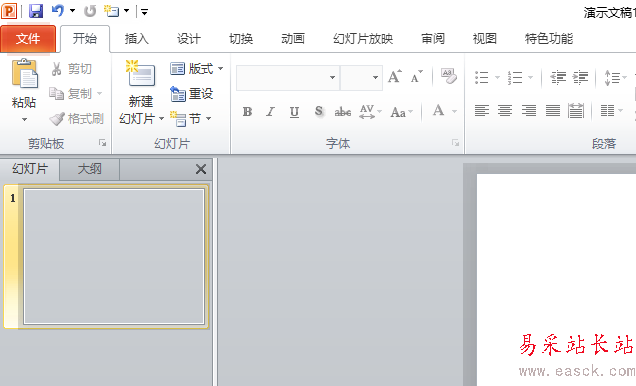Open the 节 section dropdown
Image resolution: width=636 pixels, height=386 pixels.
pos(191,119)
